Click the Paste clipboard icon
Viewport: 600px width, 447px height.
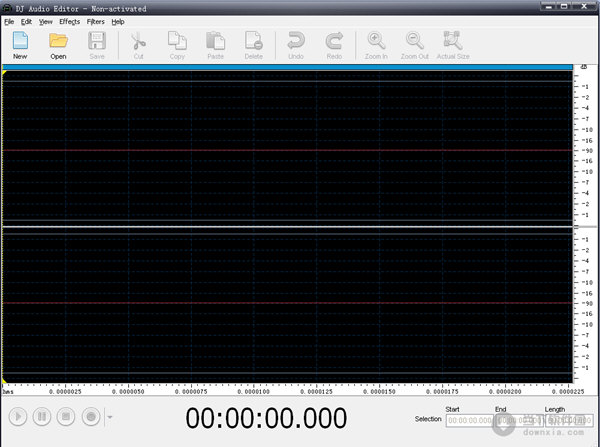tap(215, 44)
